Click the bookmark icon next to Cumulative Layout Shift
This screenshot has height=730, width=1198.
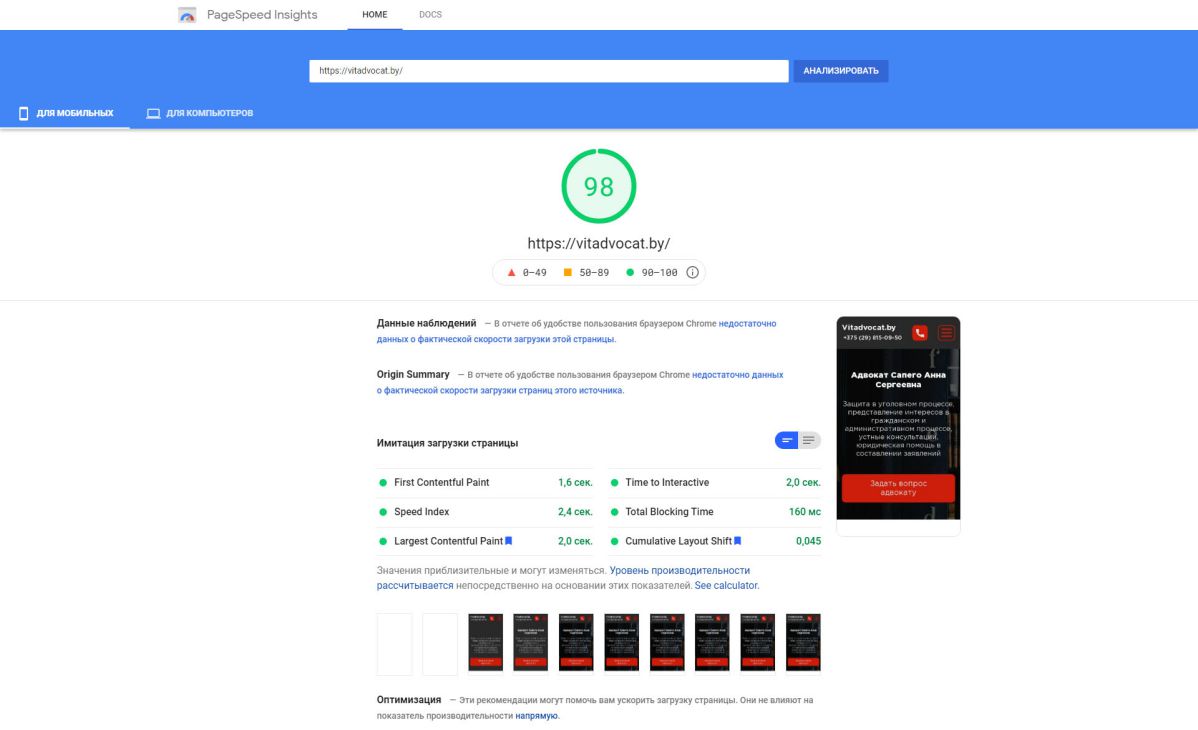(738, 541)
